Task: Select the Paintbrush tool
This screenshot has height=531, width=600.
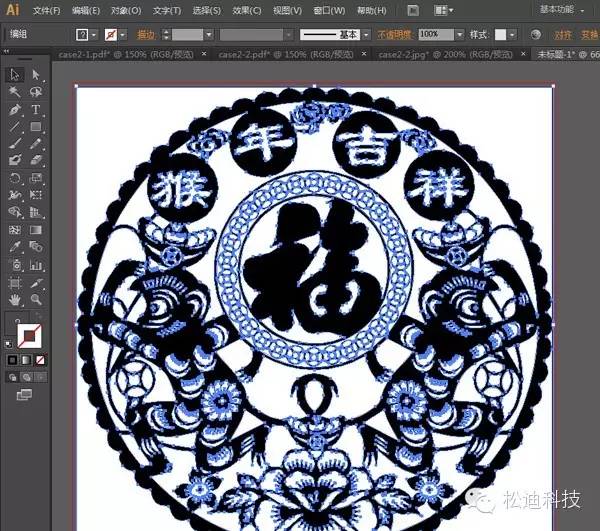Action: tap(15, 144)
